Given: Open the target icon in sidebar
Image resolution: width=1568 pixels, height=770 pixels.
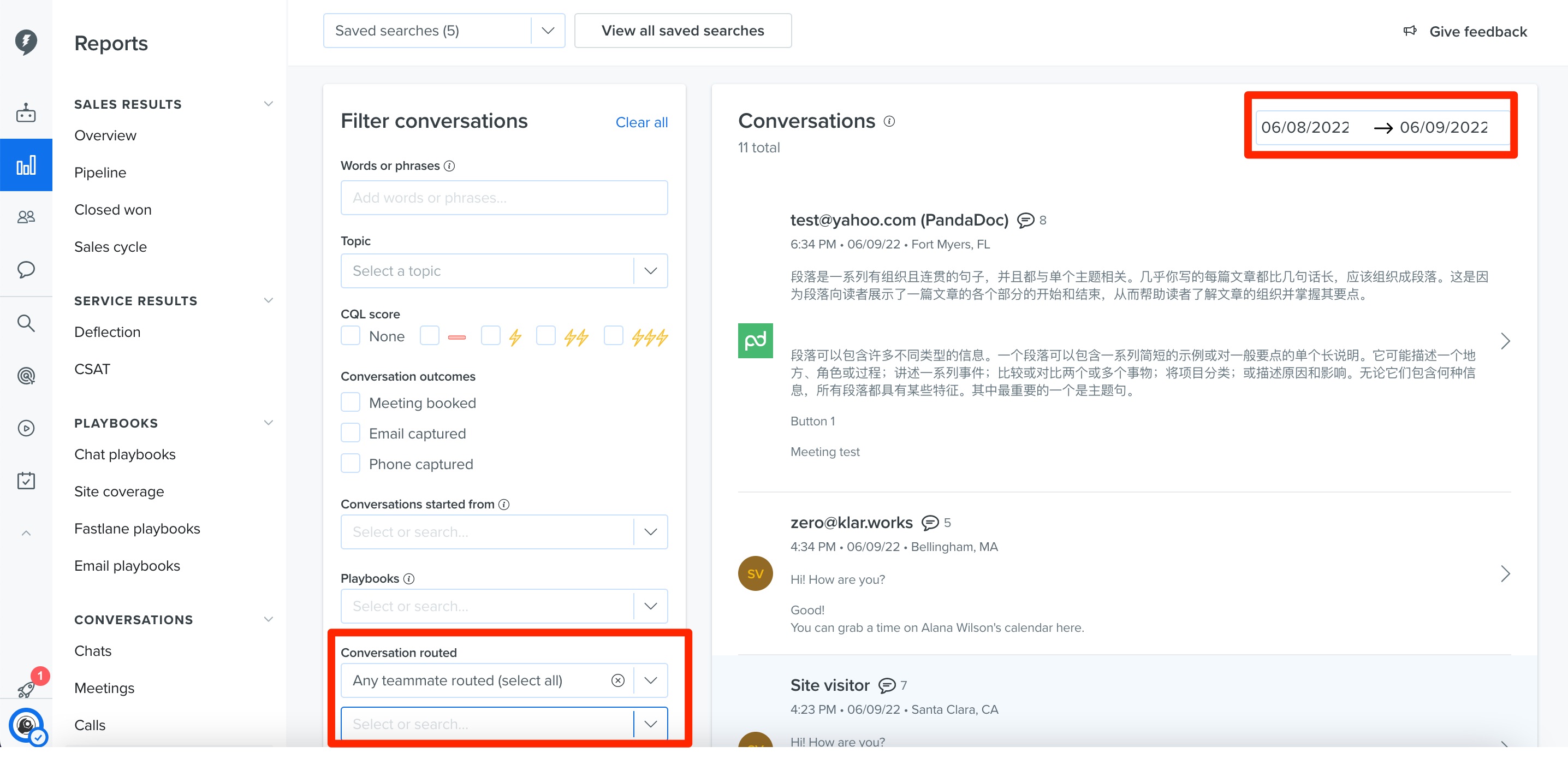Looking at the screenshot, I should click(26, 376).
